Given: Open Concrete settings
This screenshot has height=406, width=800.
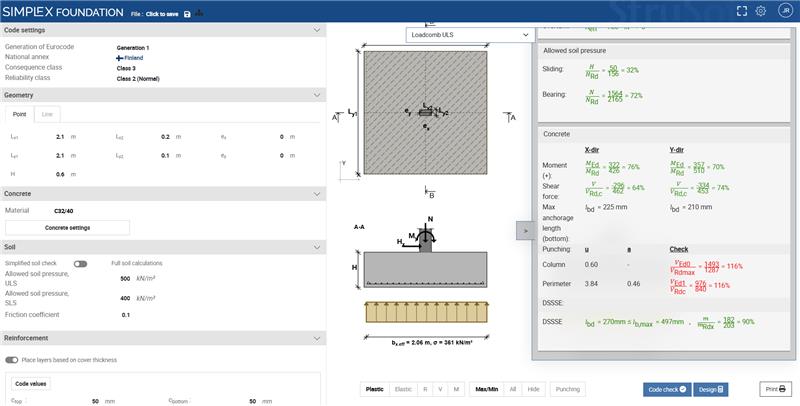Looking at the screenshot, I should tap(67, 227).
